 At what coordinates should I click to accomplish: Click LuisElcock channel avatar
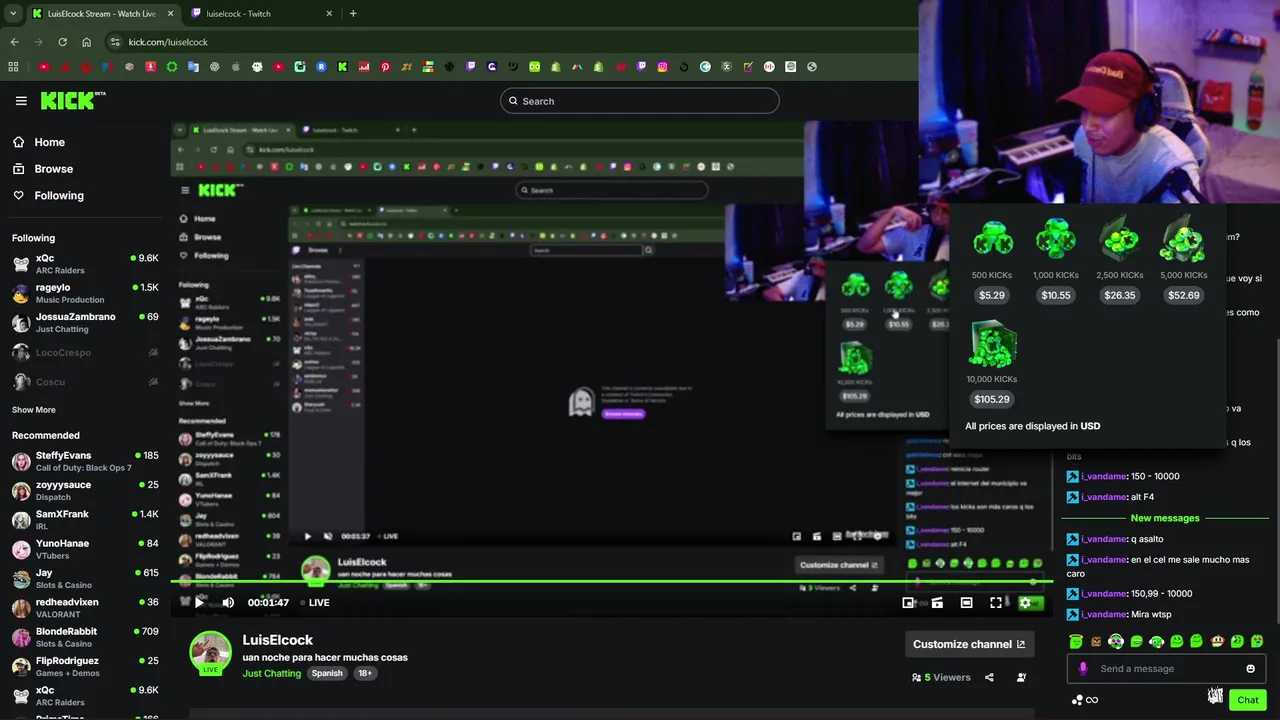coord(211,653)
